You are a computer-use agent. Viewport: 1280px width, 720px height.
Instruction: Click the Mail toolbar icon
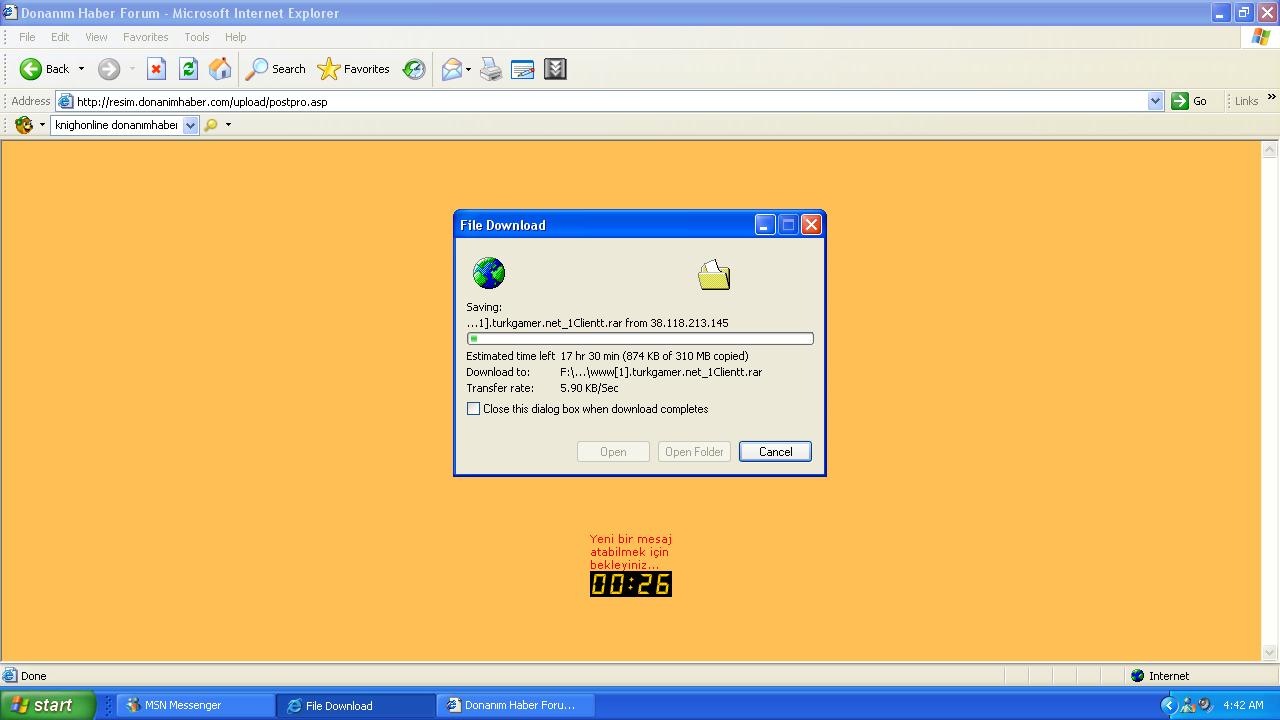pyautogui.click(x=452, y=69)
